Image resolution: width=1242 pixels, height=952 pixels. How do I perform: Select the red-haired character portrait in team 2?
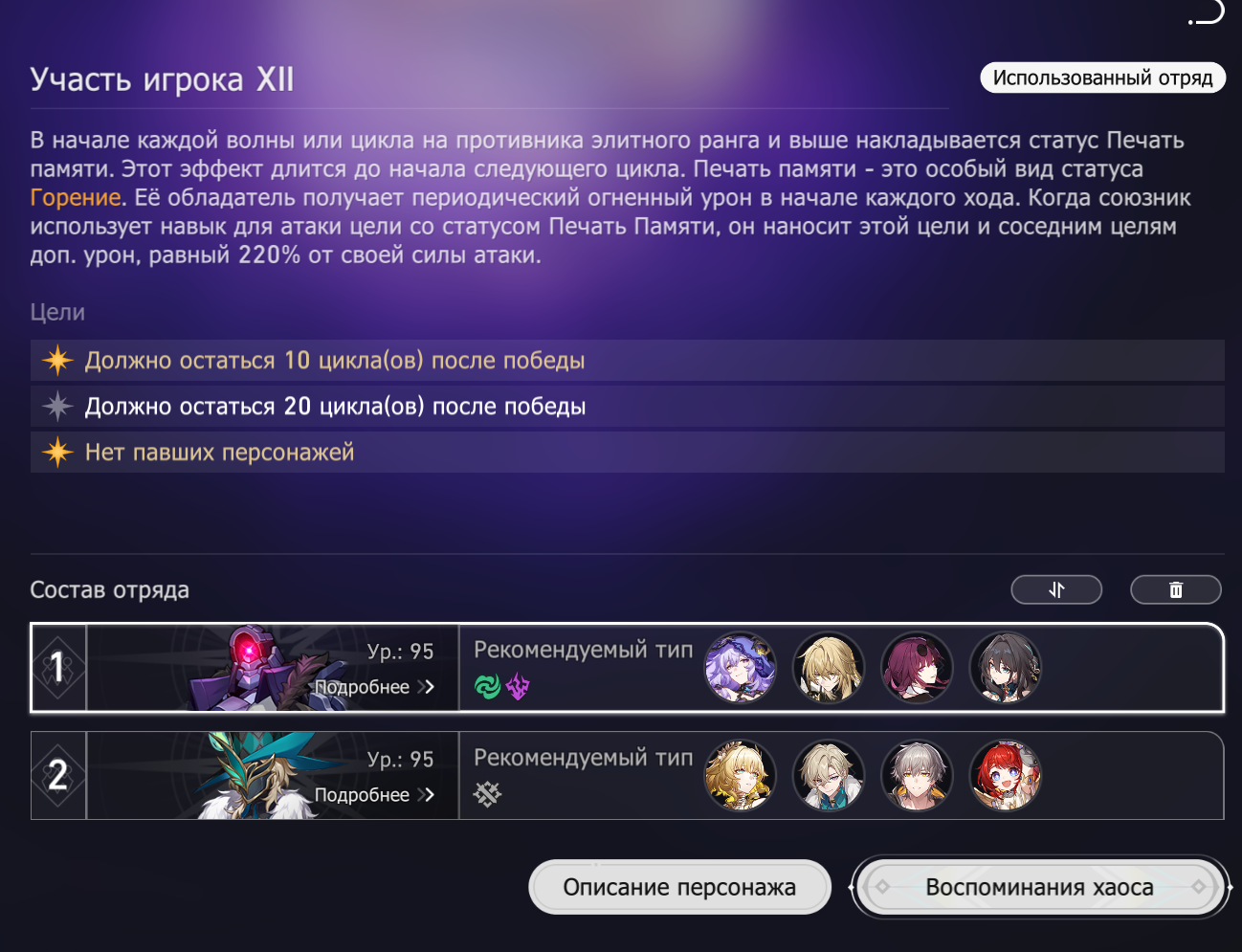tap(1006, 775)
